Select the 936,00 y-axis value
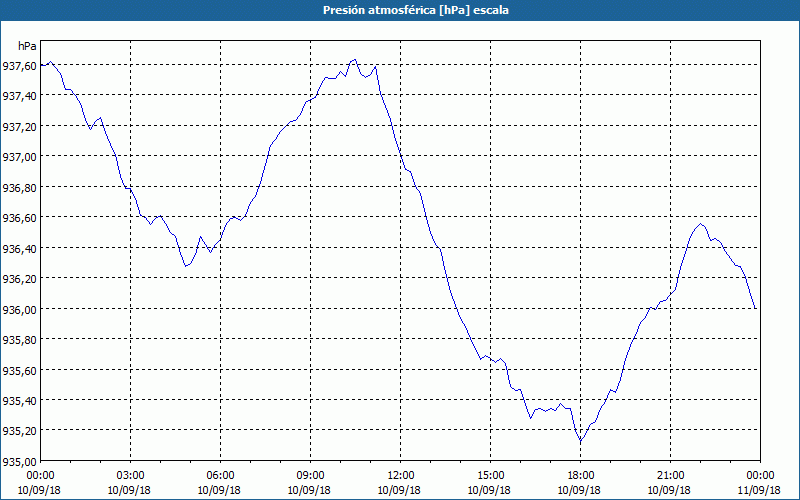The image size is (800, 500). [19, 309]
